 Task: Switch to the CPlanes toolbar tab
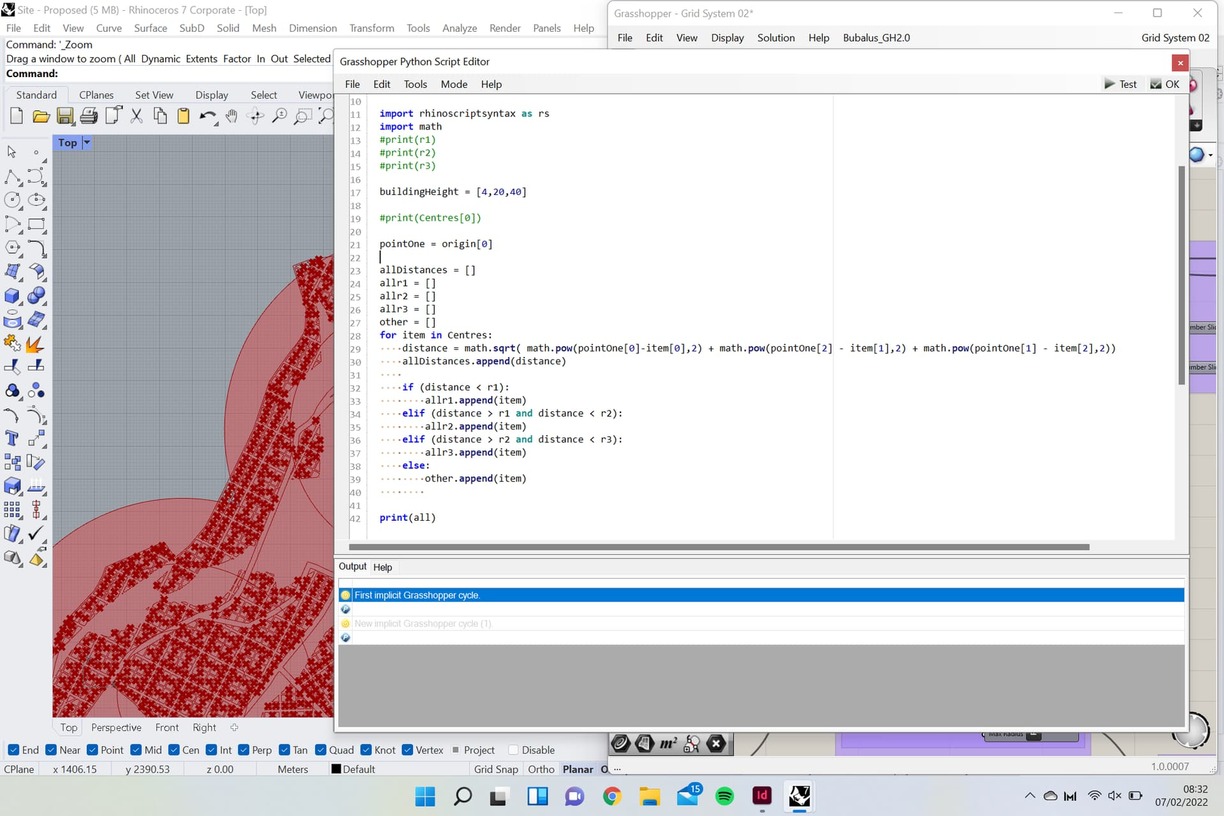pos(96,95)
